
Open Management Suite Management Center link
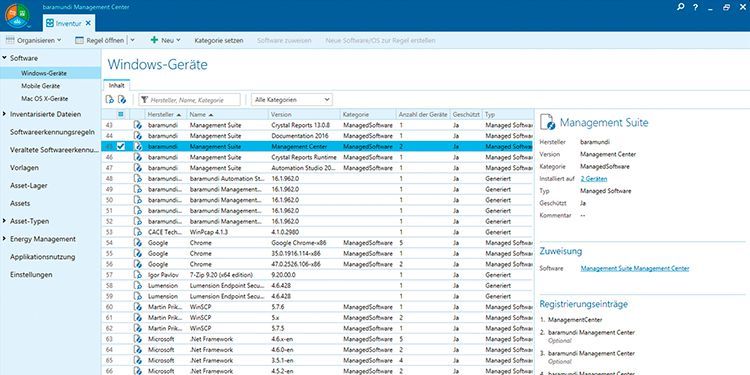(635, 268)
